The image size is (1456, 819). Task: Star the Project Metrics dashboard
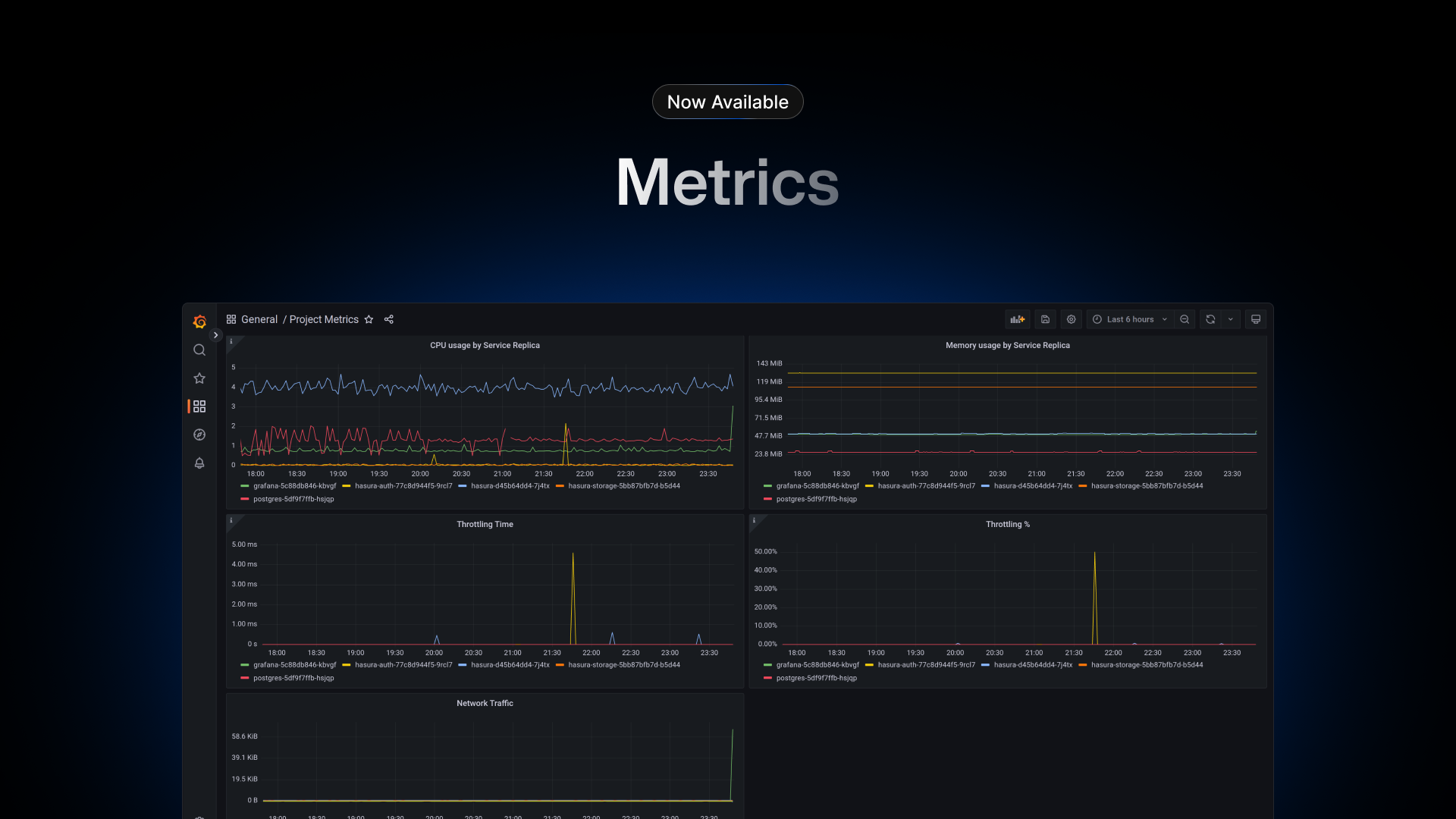coord(369,319)
